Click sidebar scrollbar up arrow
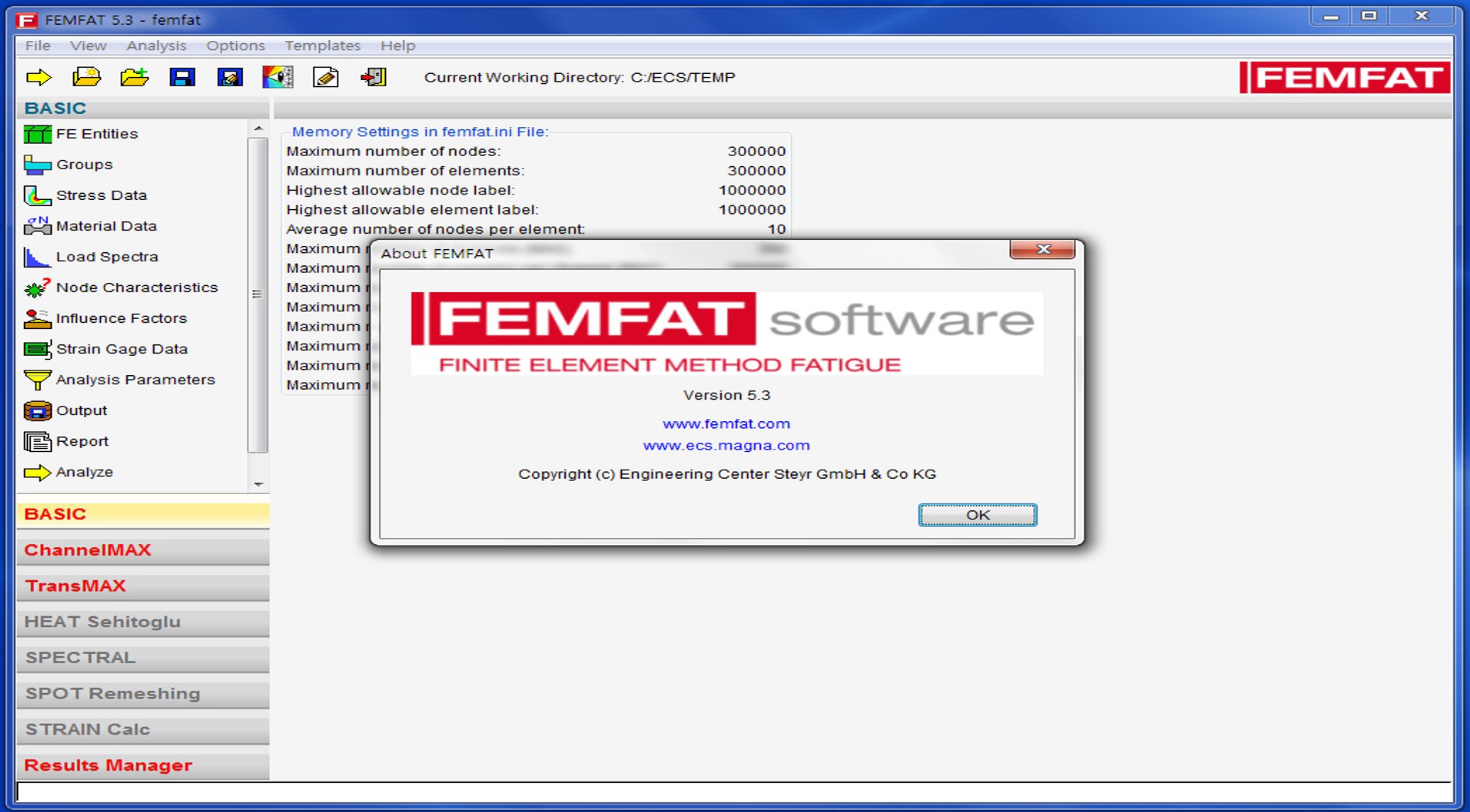 pos(259,129)
